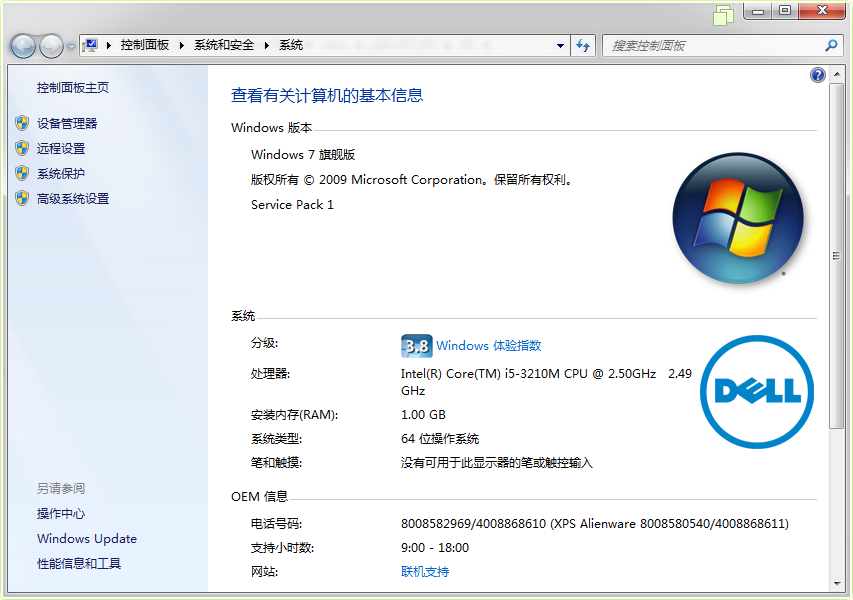853x600 pixels.
Task: Open 高级系统设置 link
Action: 73,199
